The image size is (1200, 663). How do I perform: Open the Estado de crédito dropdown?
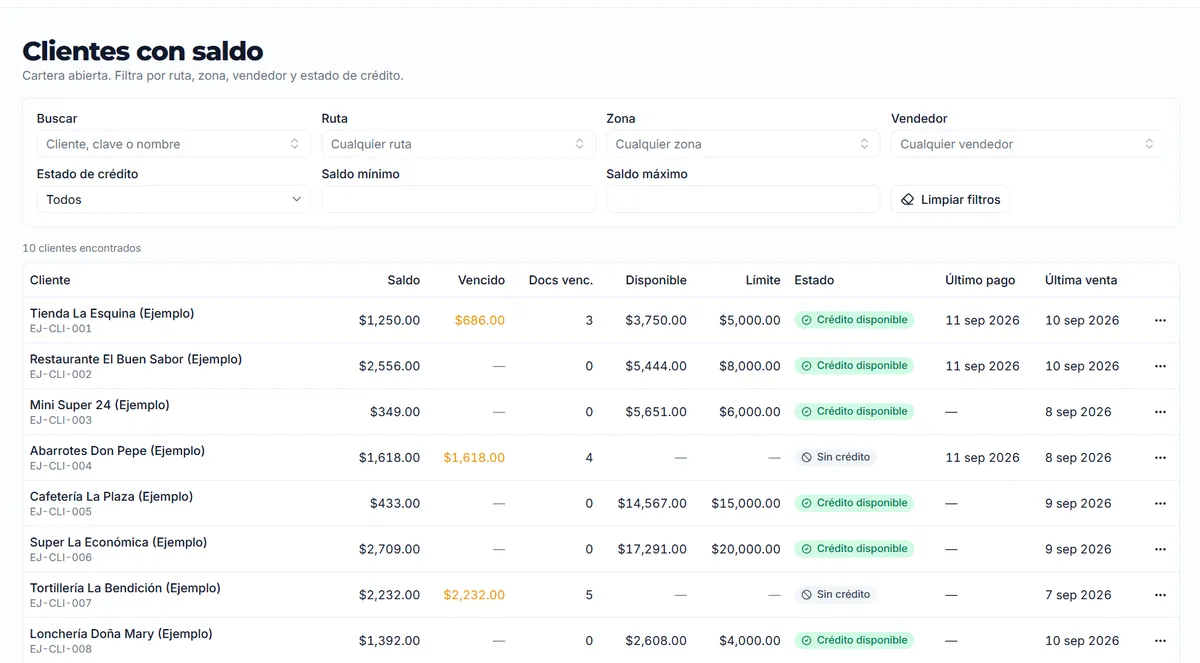point(173,200)
